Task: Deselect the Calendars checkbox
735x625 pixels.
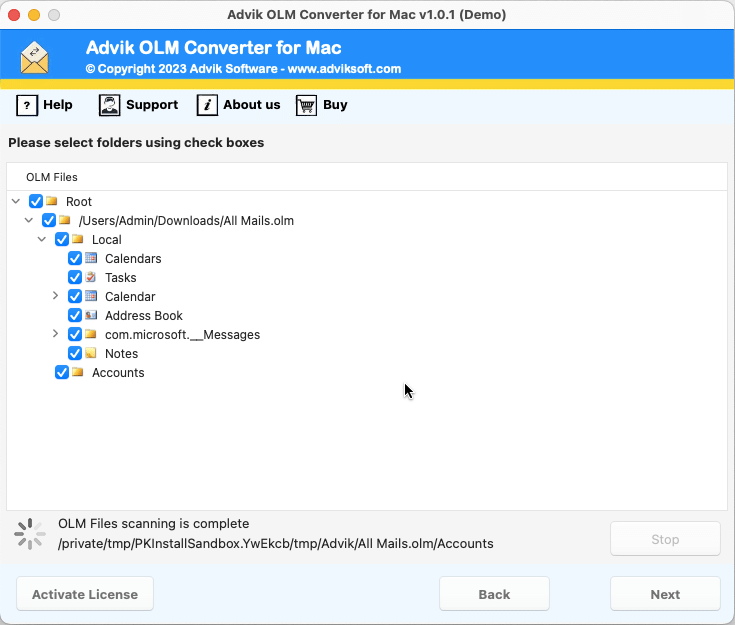Action: [75, 258]
